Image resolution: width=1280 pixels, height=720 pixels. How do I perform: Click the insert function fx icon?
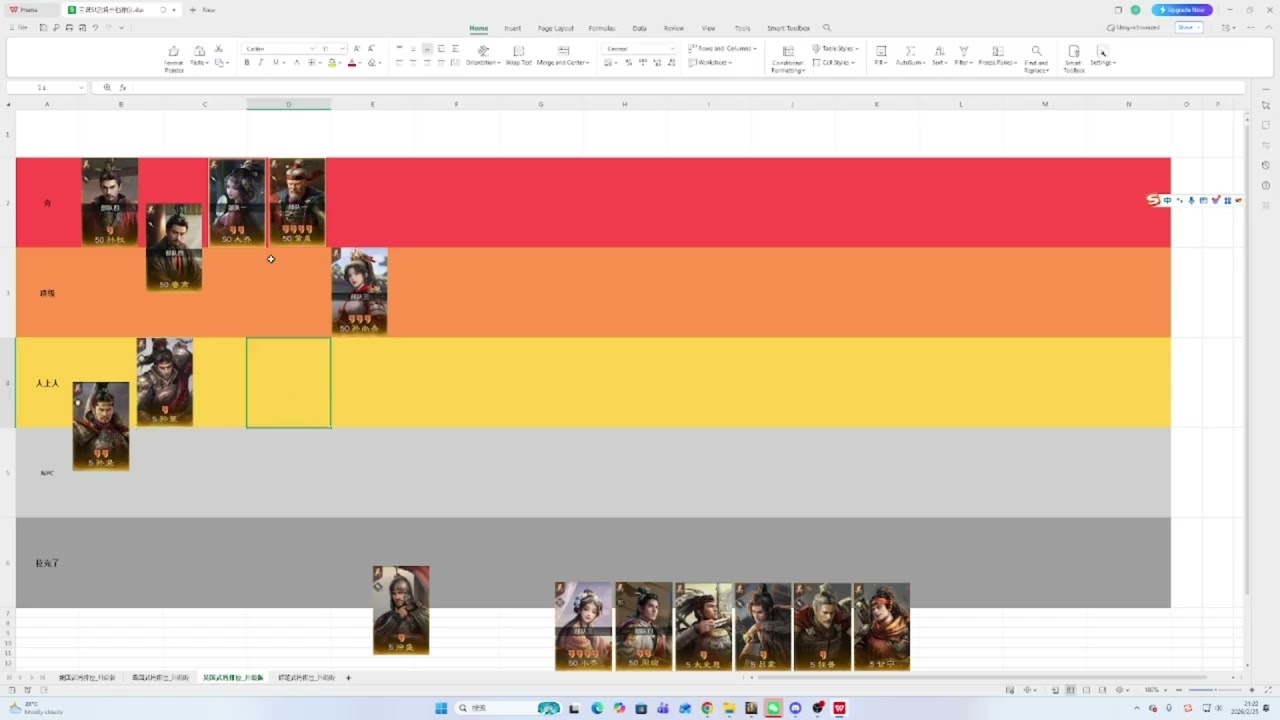click(x=123, y=88)
